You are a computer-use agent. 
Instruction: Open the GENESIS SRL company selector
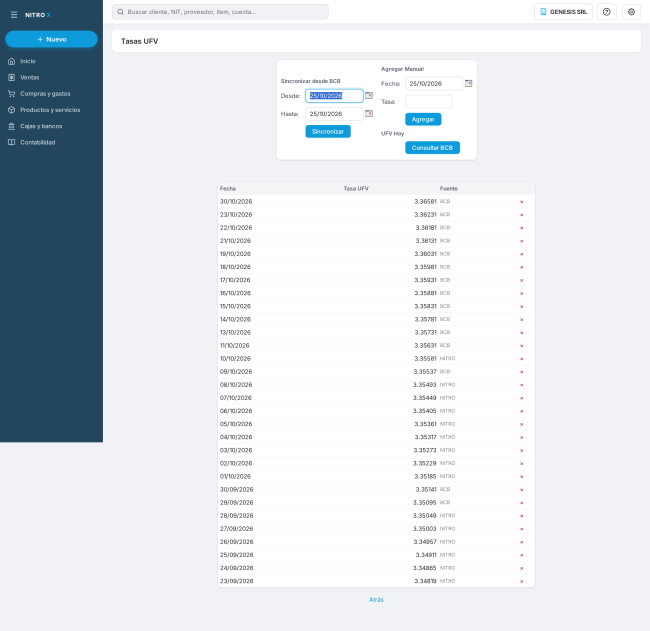[563, 12]
